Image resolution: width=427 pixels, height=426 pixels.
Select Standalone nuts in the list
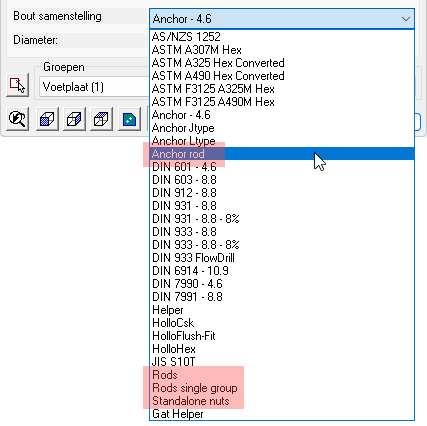pos(282,401)
